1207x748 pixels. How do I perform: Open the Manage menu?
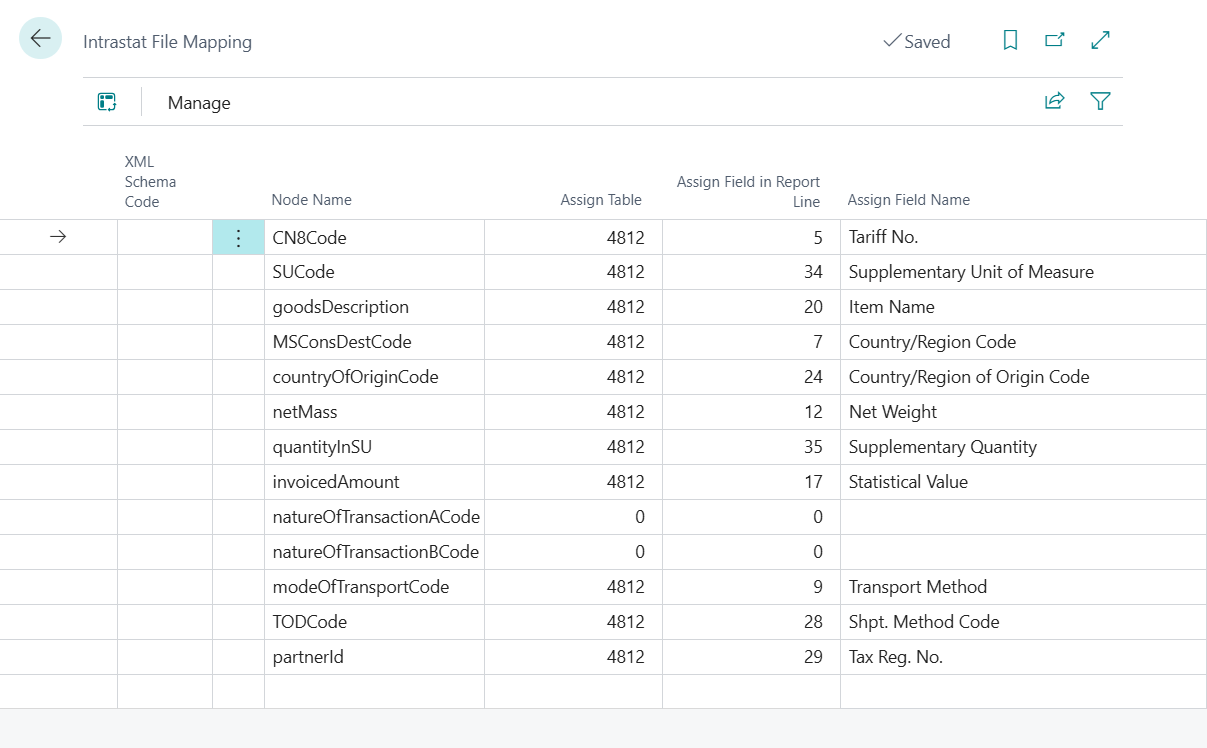click(x=198, y=103)
